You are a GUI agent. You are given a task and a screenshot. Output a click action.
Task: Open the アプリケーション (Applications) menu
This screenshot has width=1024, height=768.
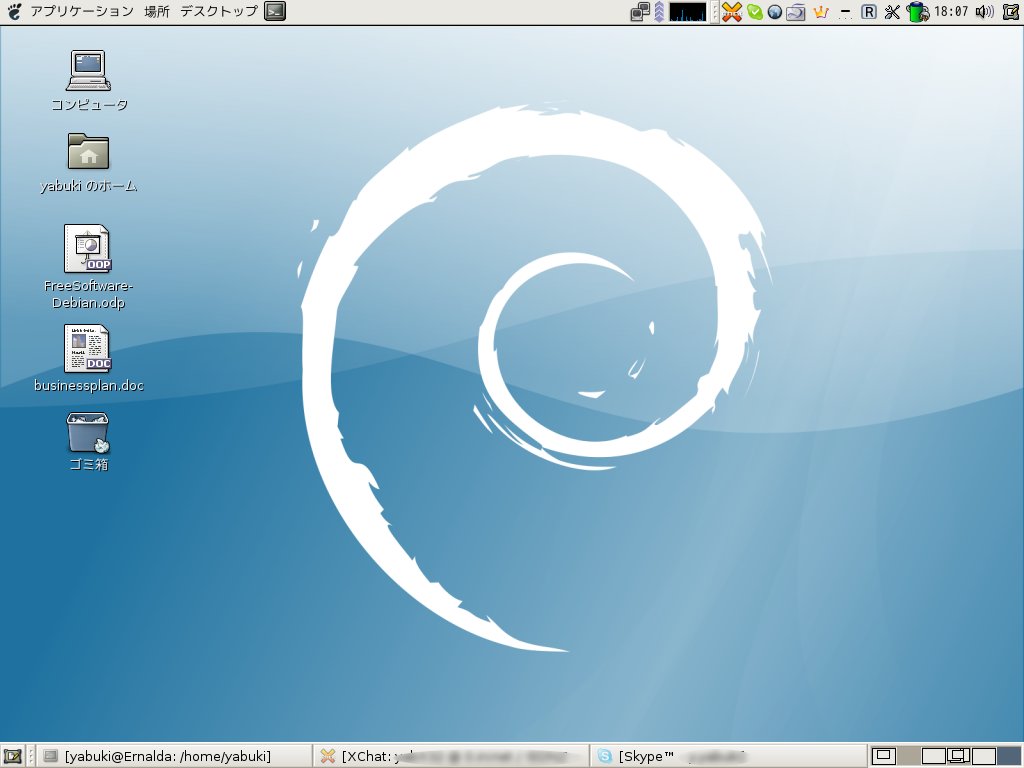point(82,11)
